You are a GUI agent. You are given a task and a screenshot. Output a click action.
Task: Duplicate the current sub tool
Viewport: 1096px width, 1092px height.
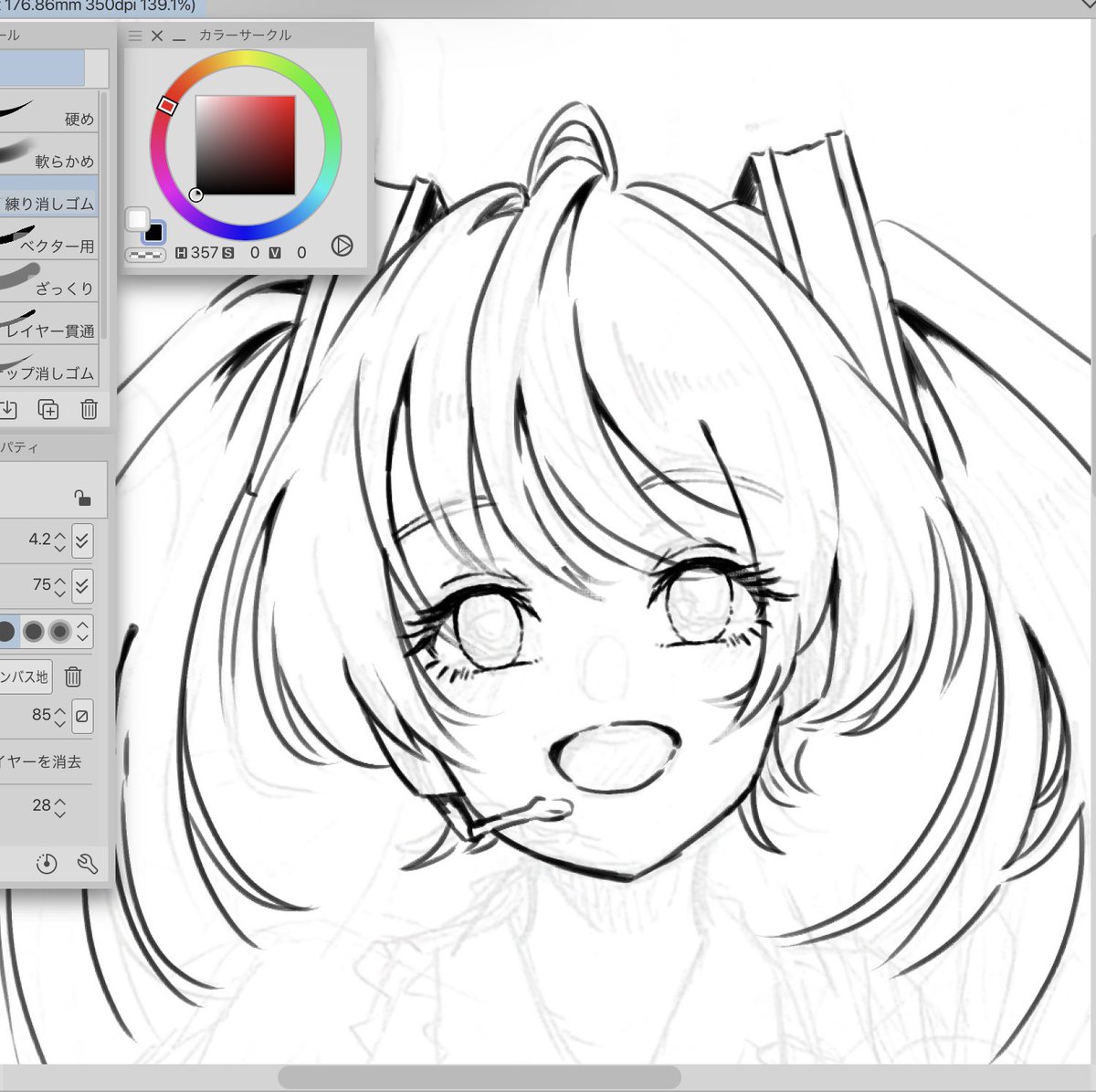48,409
